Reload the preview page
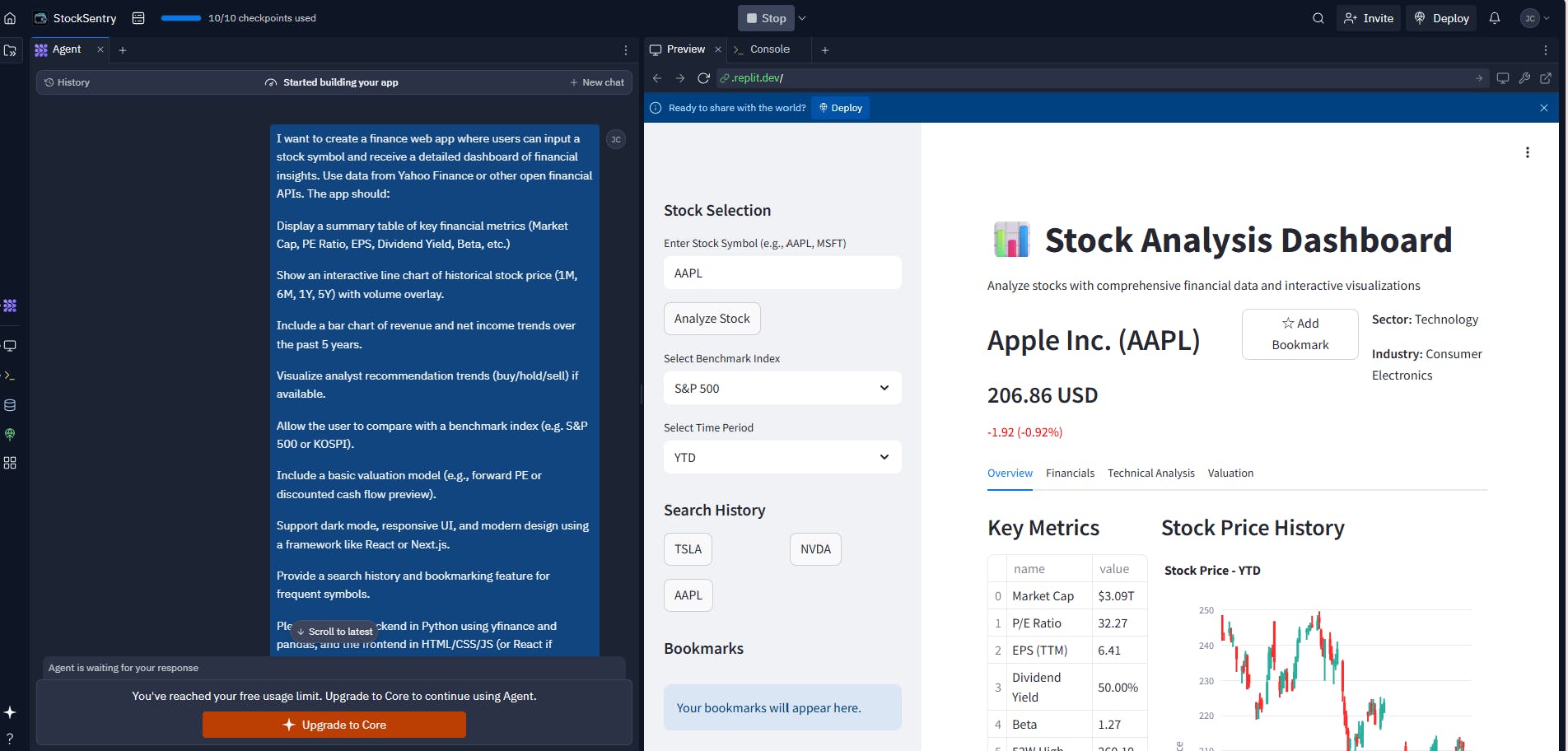Viewport: 1568px width, 751px height. click(703, 78)
